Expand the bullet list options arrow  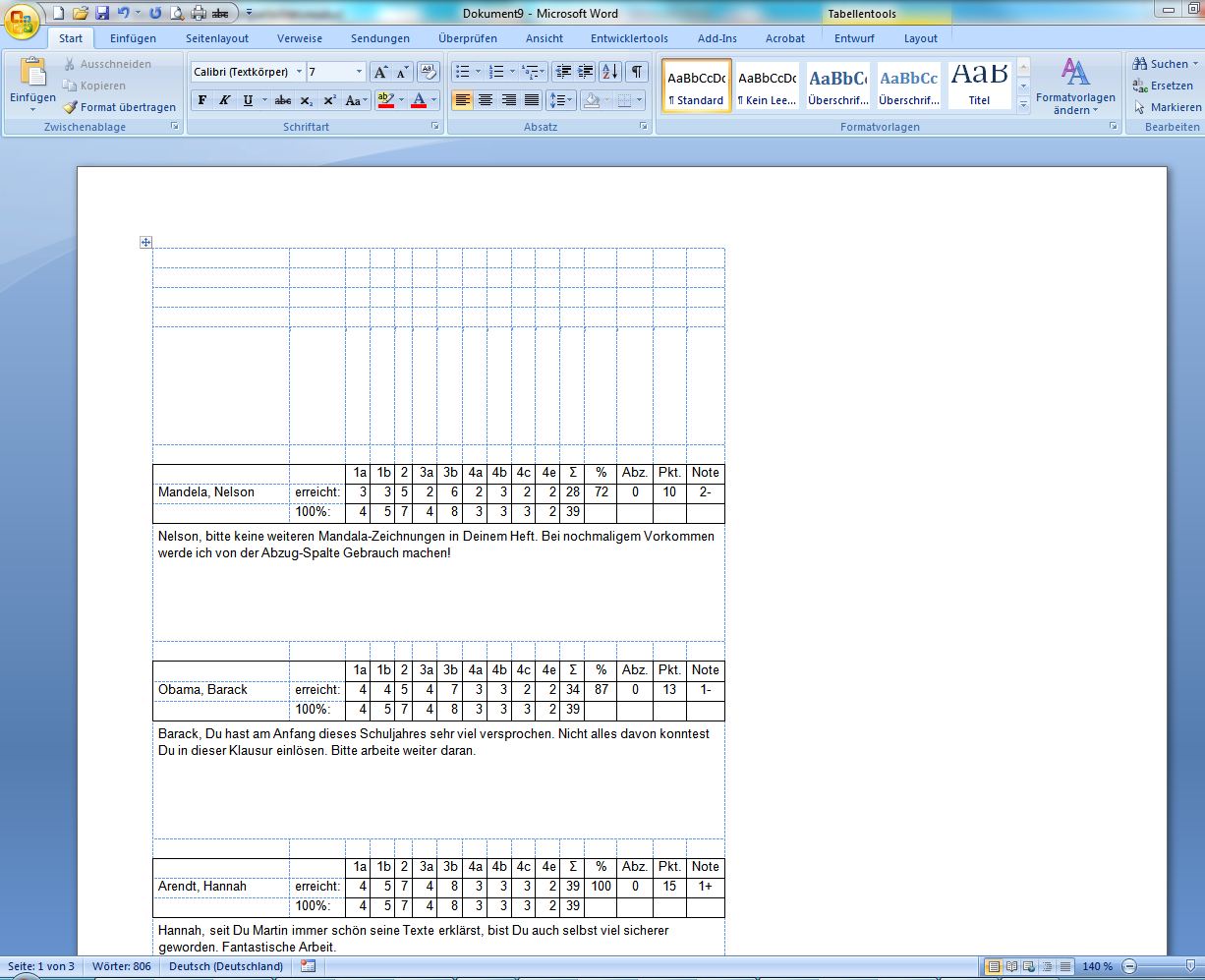[x=479, y=72]
